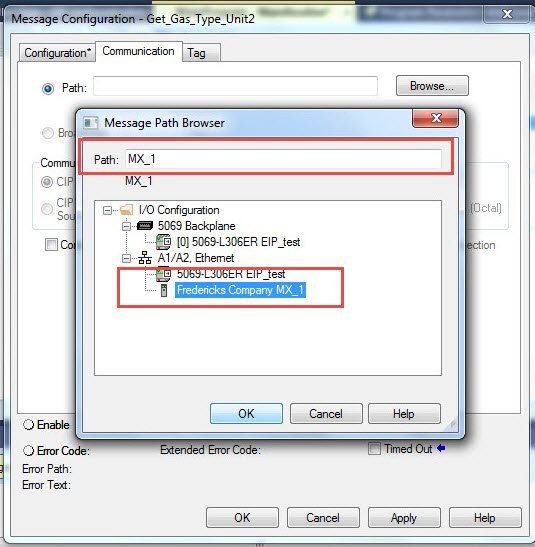Collapse the 5069 Backplane node
The image size is (535, 547).
[x=126, y=226]
